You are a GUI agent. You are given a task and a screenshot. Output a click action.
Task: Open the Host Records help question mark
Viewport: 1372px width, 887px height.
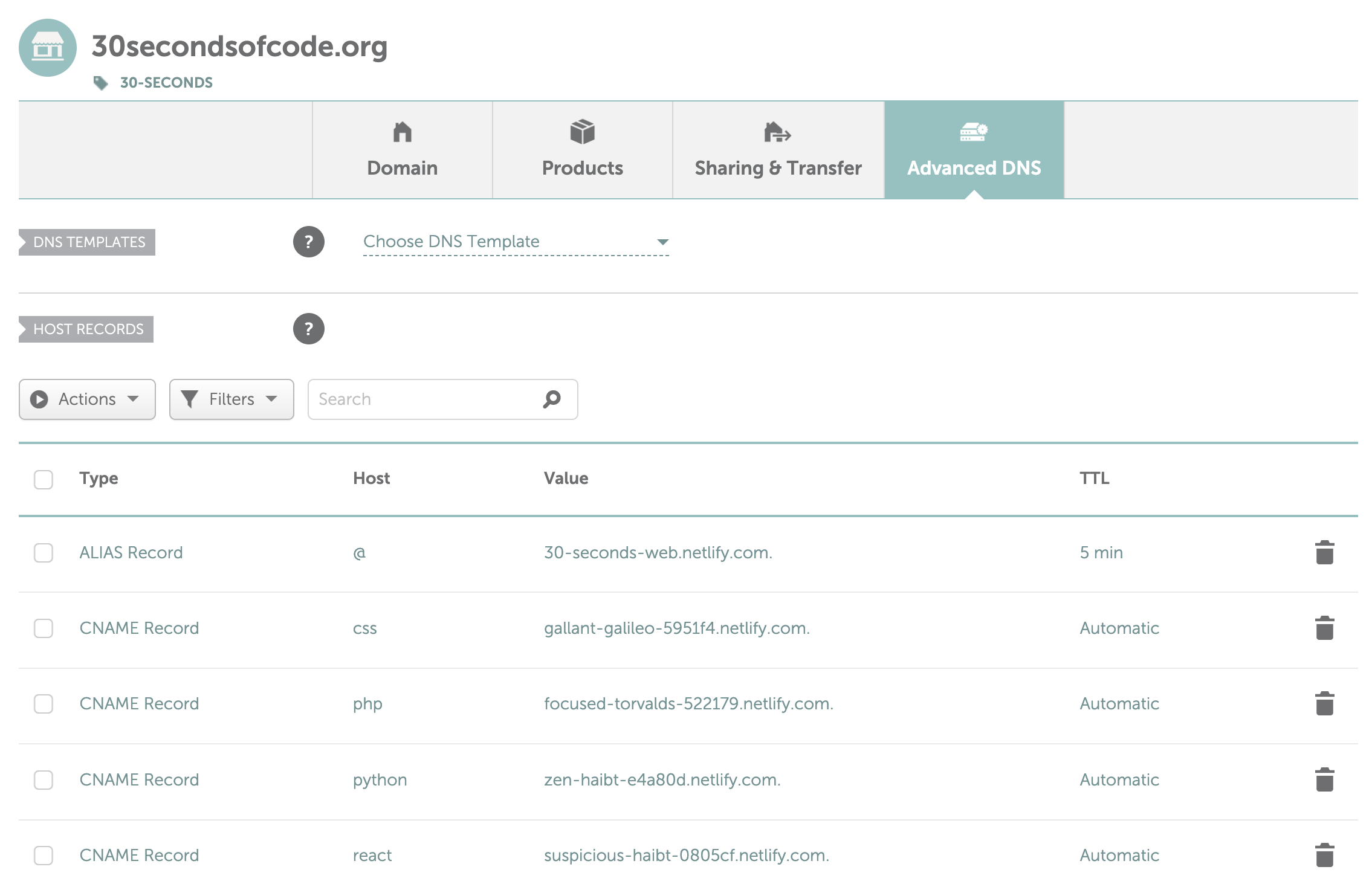pyautogui.click(x=309, y=329)
